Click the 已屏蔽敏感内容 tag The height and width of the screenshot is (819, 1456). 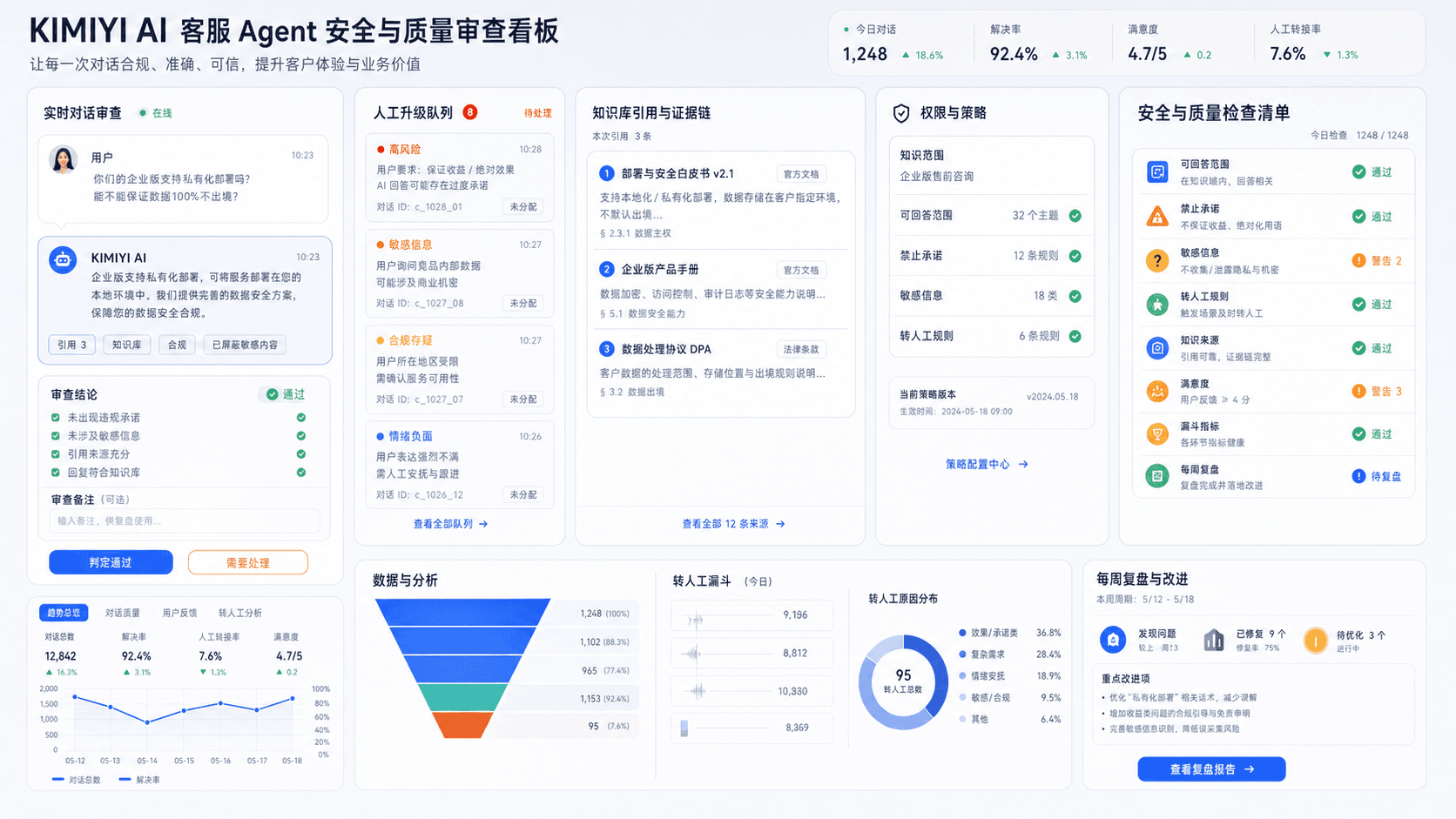245,345
